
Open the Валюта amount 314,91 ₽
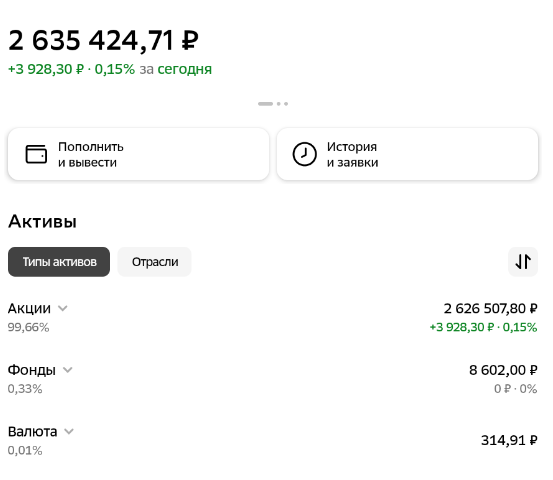click(509, 440)
